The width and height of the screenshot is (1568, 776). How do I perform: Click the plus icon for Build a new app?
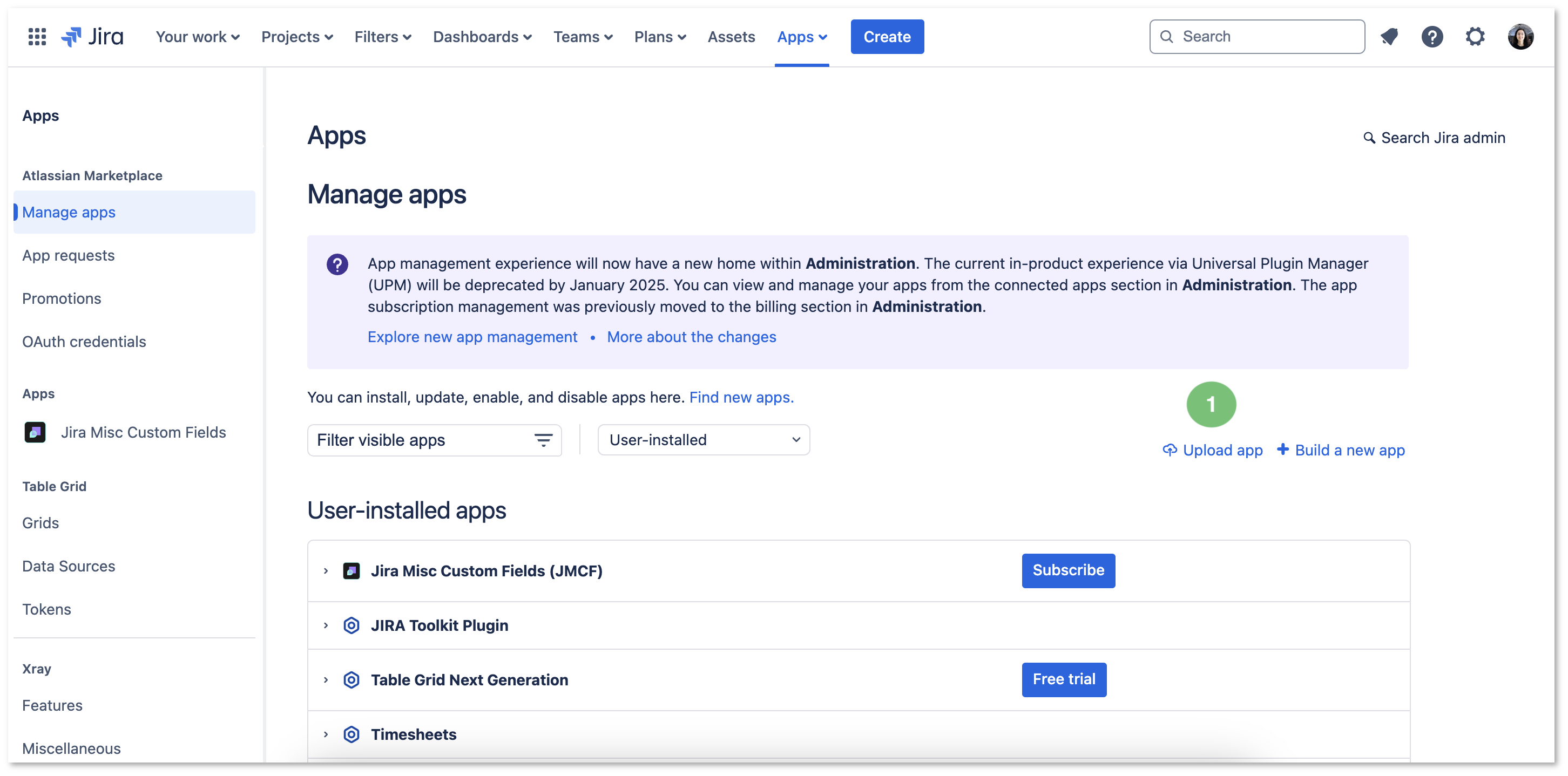click(1282, 450)
